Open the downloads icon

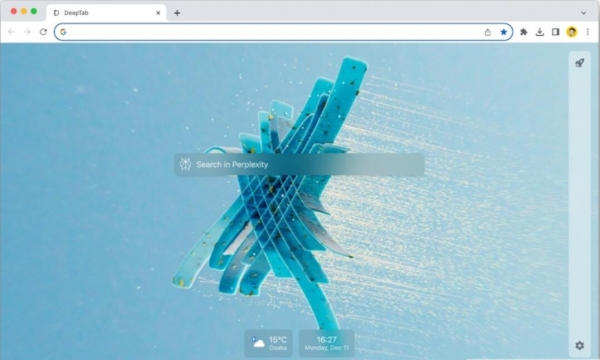click(x=540, y=32)
